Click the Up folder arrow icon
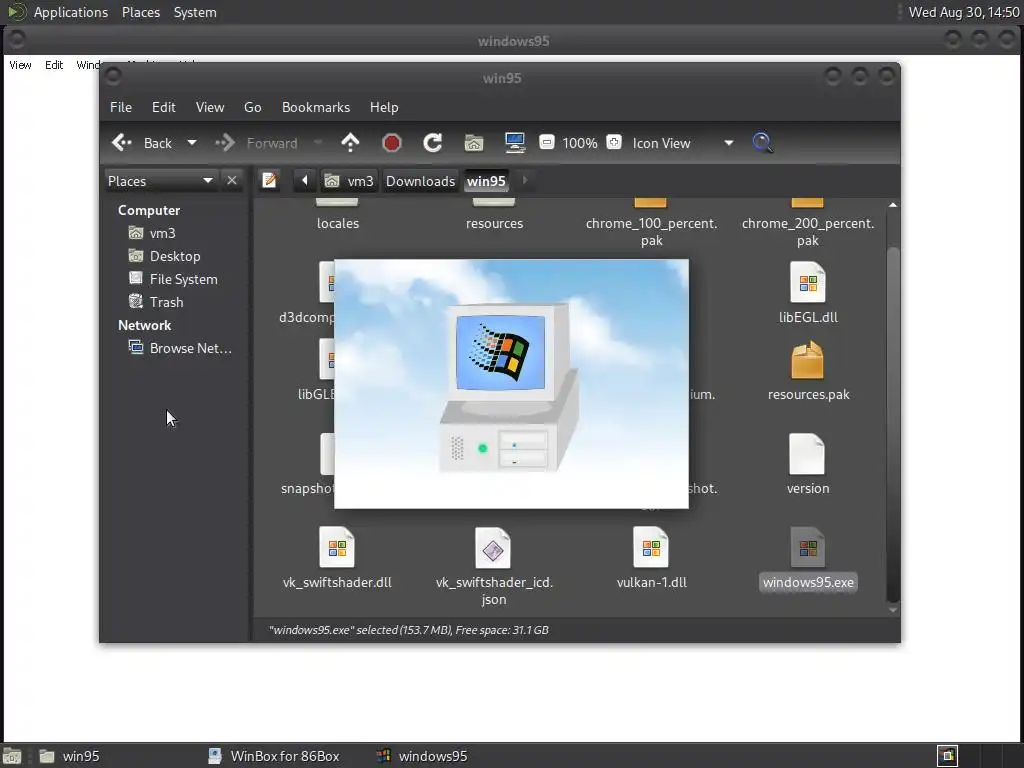The image size is (1024, 768). [350, 143]
